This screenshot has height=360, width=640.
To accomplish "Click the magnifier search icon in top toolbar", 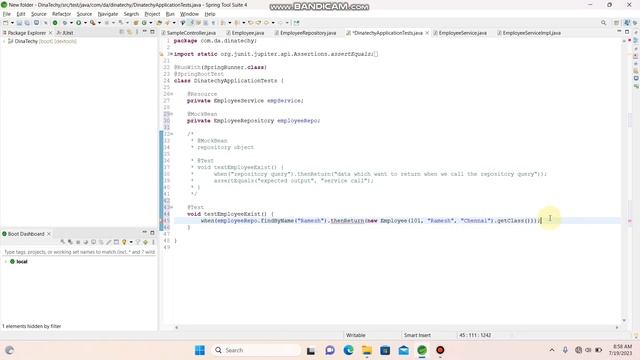I will tap(603, 23).
